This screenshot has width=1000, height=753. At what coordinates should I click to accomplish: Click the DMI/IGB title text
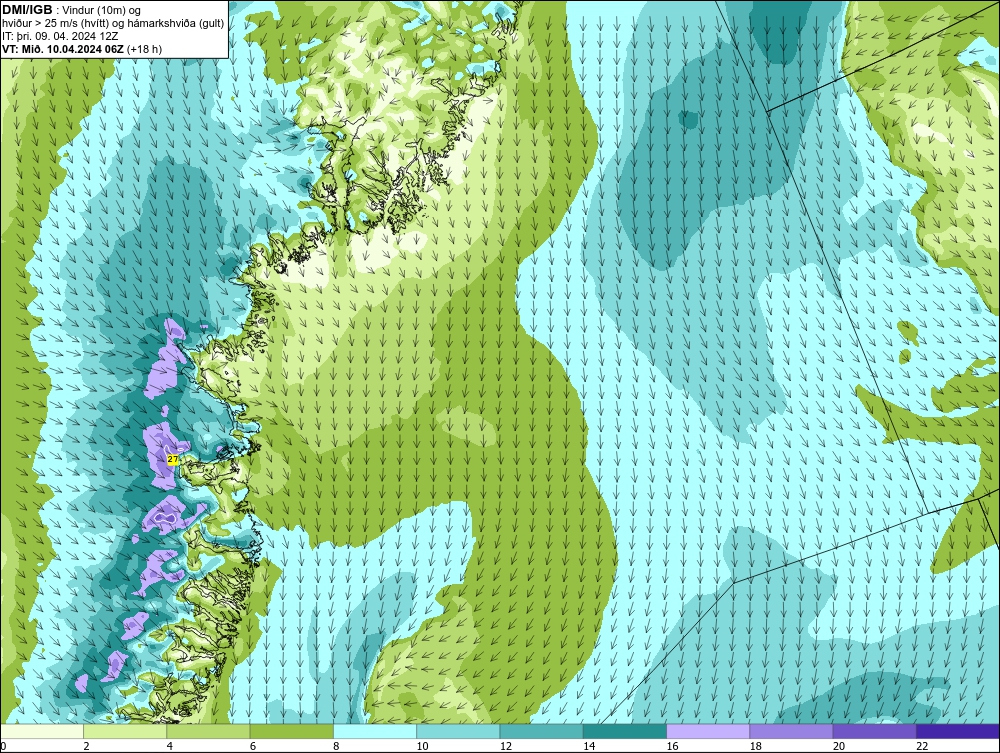click(27, 10)
